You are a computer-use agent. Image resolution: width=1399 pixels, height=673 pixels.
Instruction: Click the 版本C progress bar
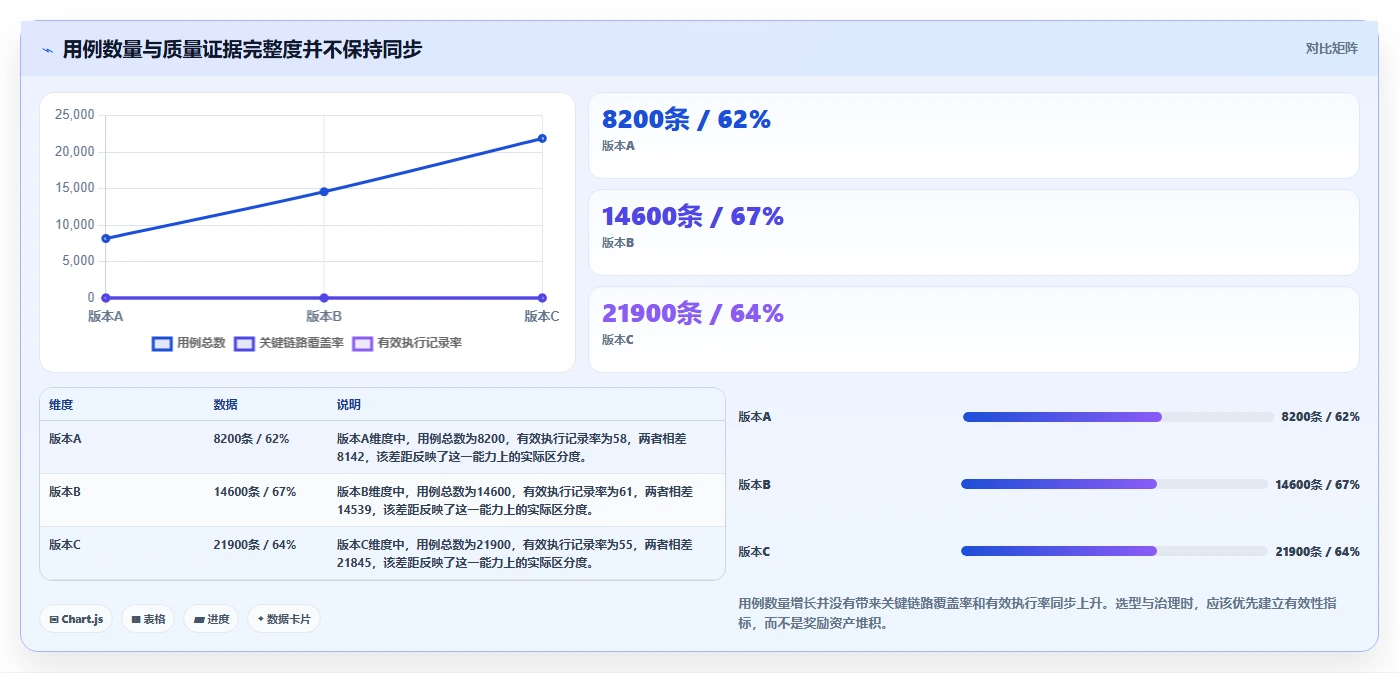click(1114, 551)
